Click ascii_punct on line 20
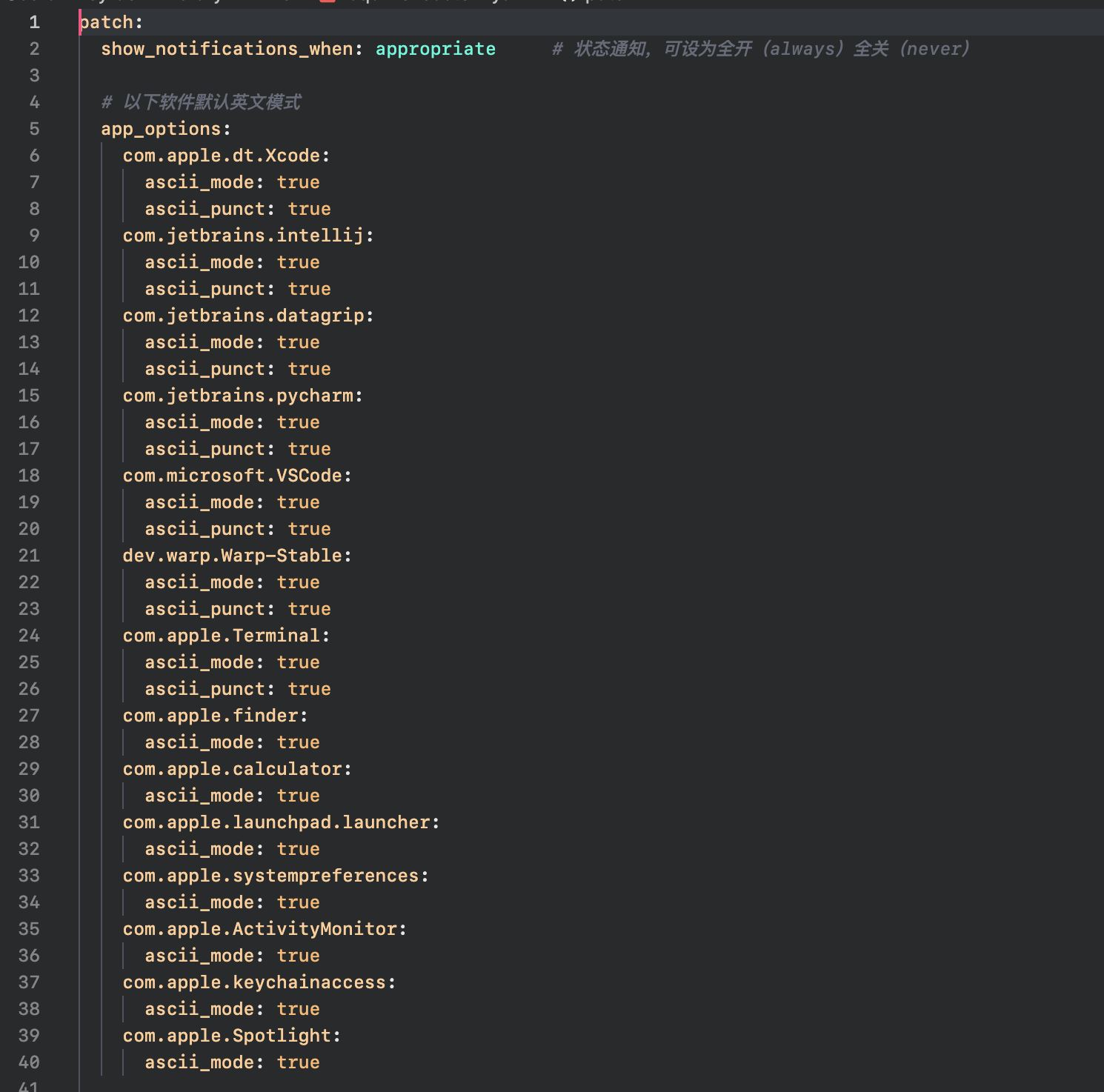 click(210, 529)
